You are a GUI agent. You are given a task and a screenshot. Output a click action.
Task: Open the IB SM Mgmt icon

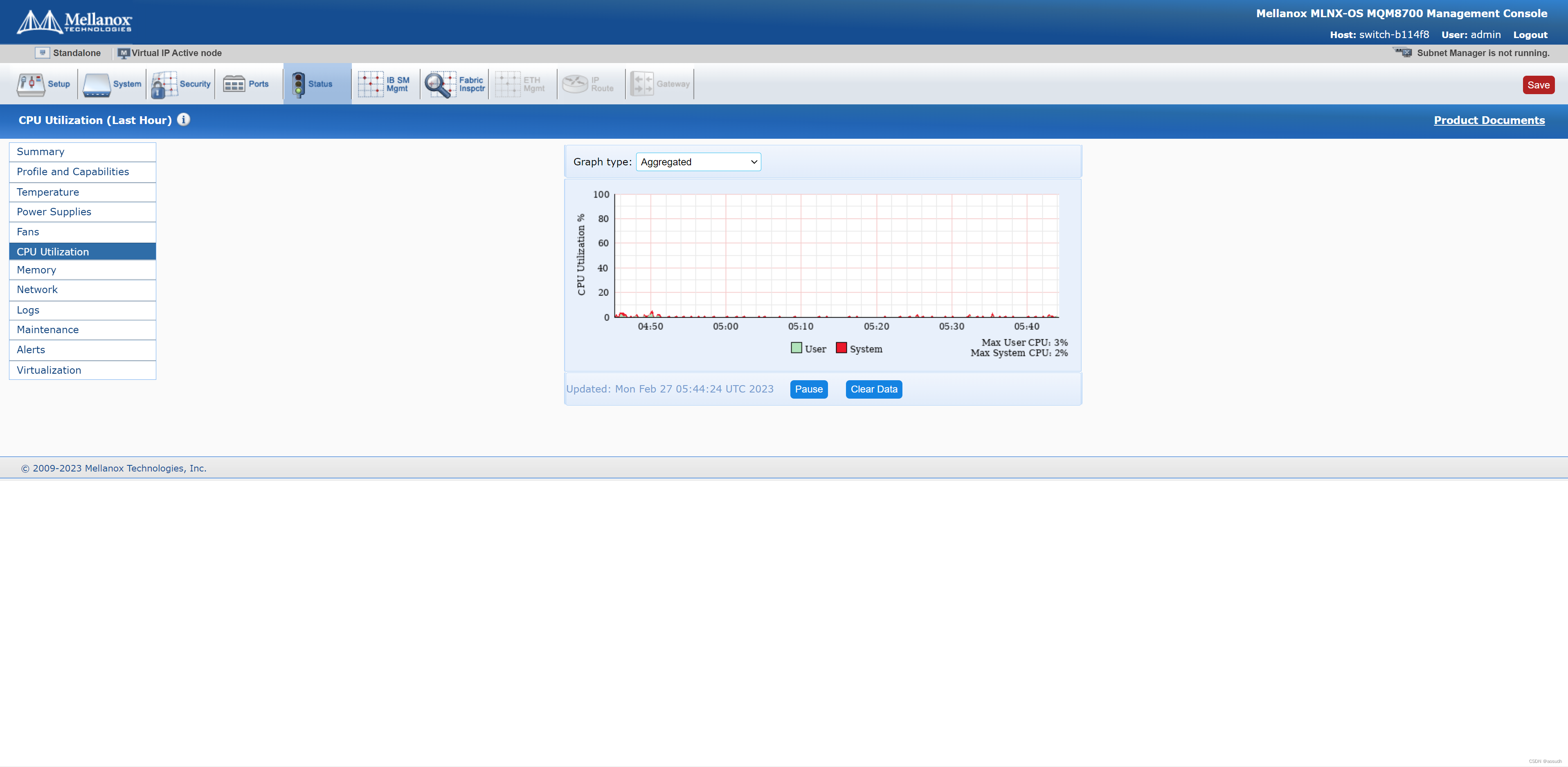[370, 84]
